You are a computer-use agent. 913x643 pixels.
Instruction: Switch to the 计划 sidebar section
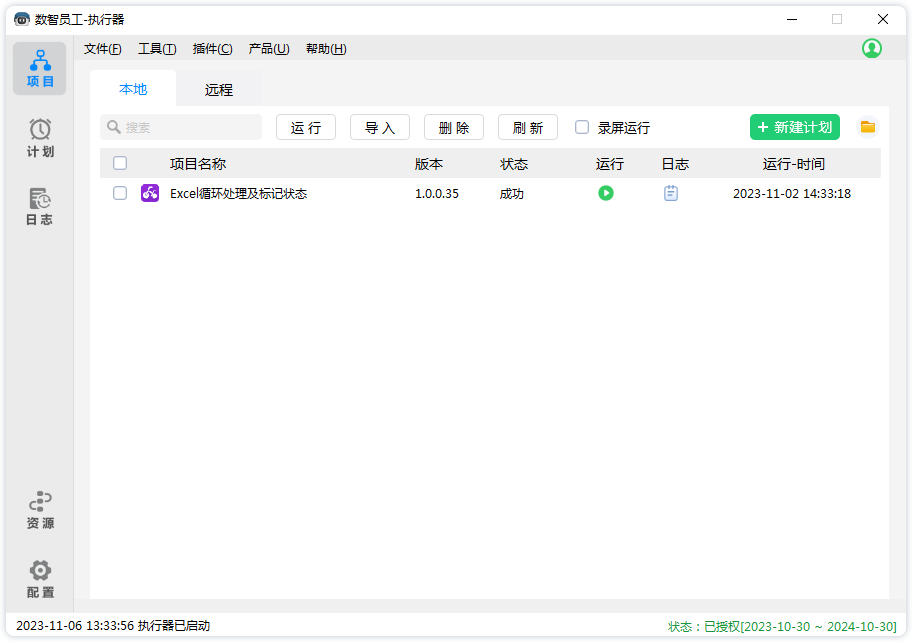pos(39,136)
